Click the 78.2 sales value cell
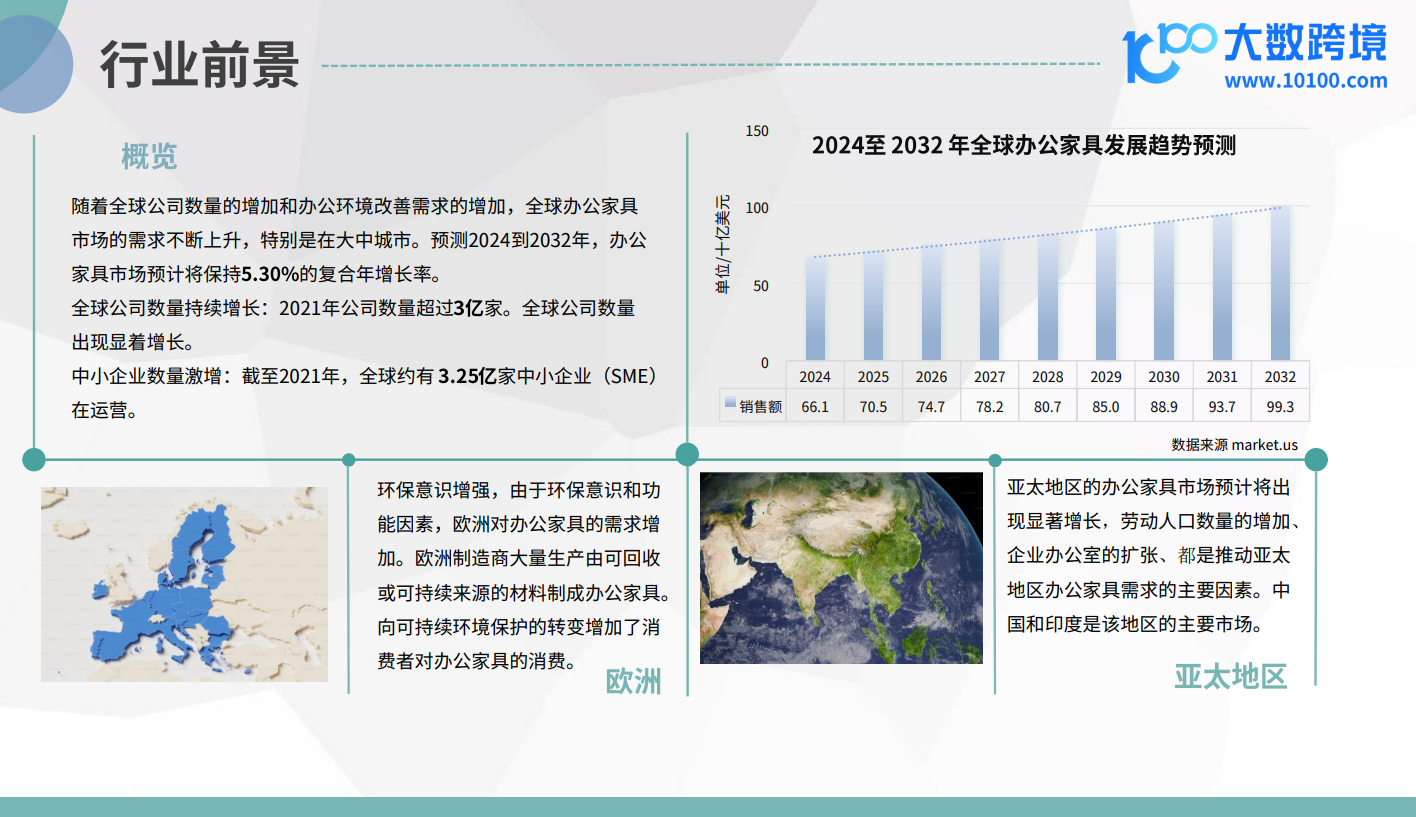Screen dimensions: 1416x817 [989, 406]
